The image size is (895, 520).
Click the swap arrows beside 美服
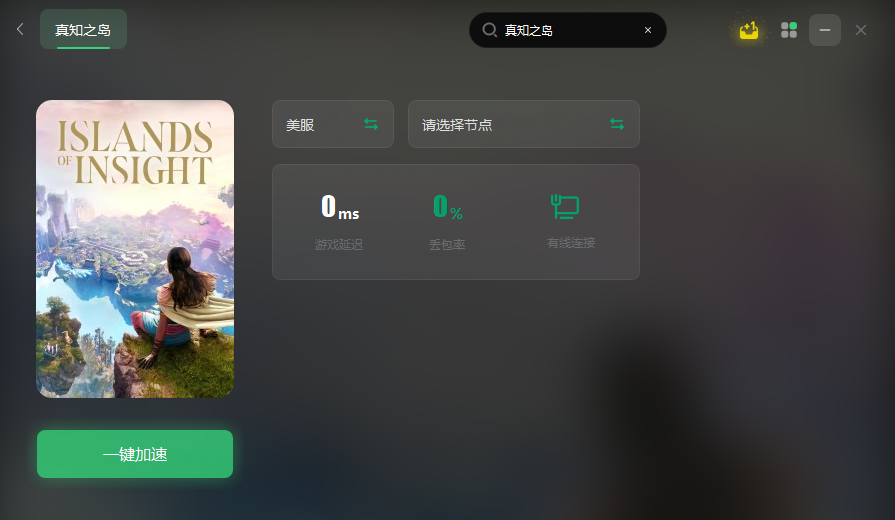pos(371,124)
